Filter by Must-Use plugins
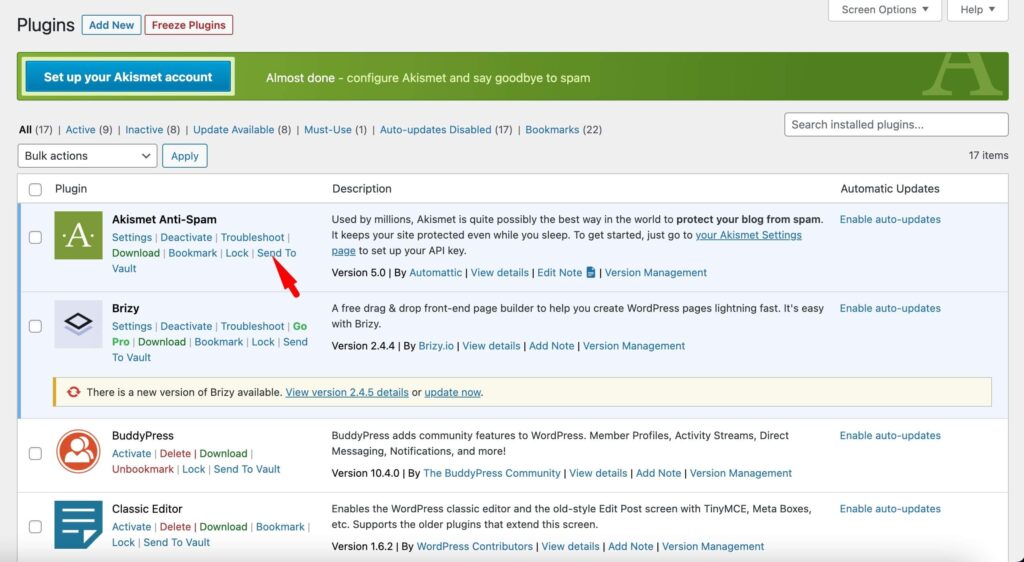This screenshot has height=562, width=1024. point(328,130)
